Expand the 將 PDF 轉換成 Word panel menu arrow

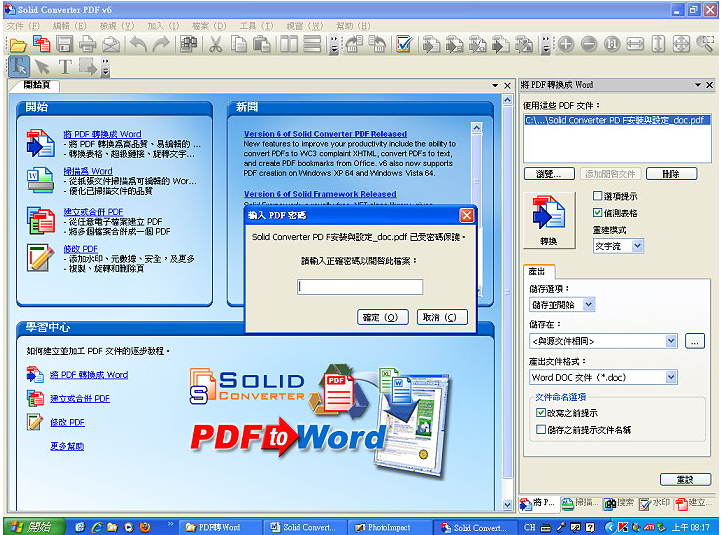(698, 85)
